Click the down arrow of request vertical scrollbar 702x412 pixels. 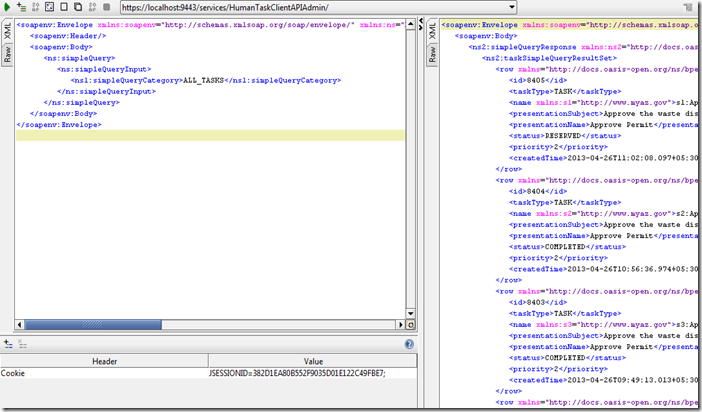point(410,313)
